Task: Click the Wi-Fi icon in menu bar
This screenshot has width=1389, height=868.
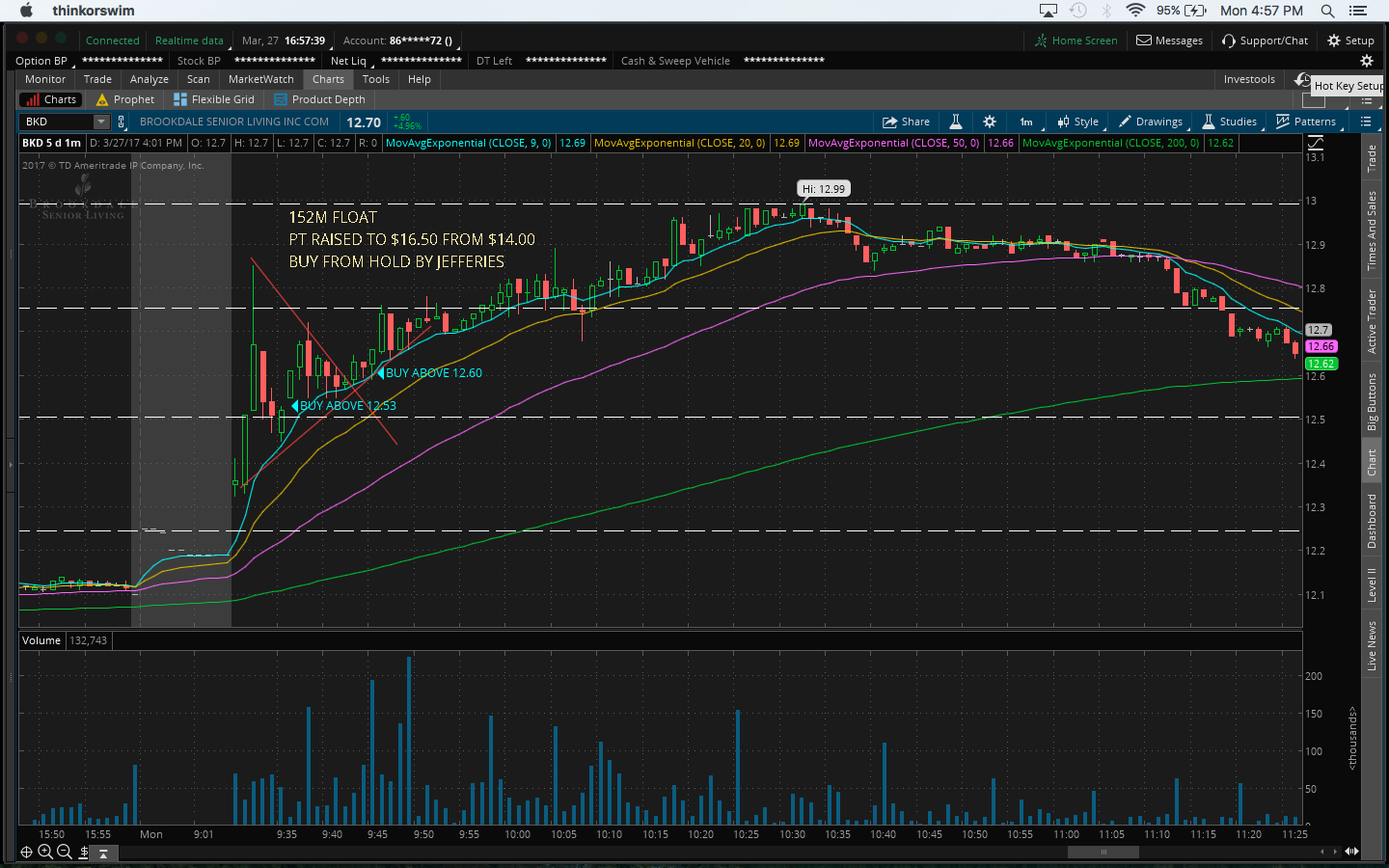Action: (x=1135, y=11)
